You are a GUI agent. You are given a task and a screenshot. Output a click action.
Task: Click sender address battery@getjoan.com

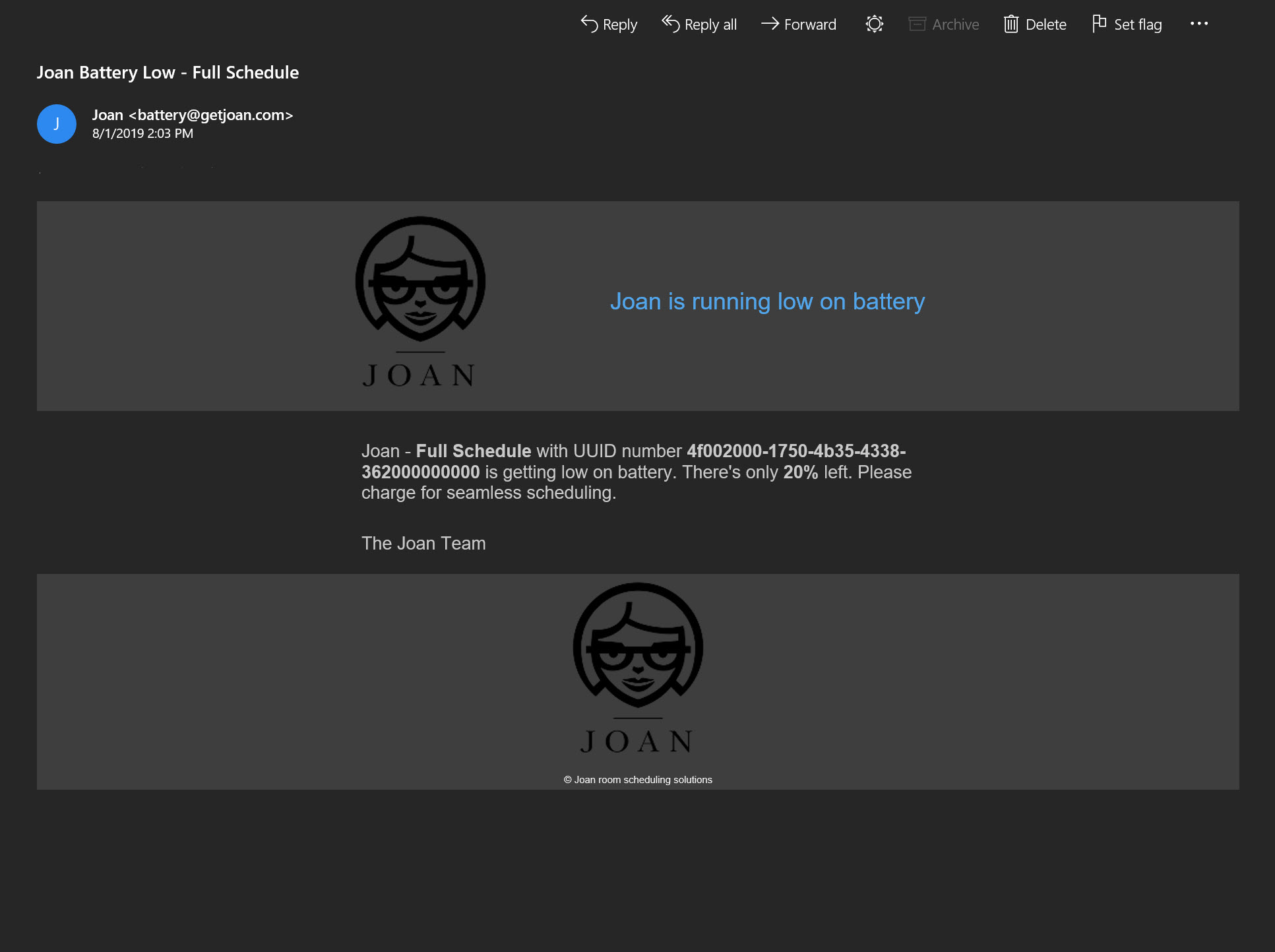[x=211, y=115]
